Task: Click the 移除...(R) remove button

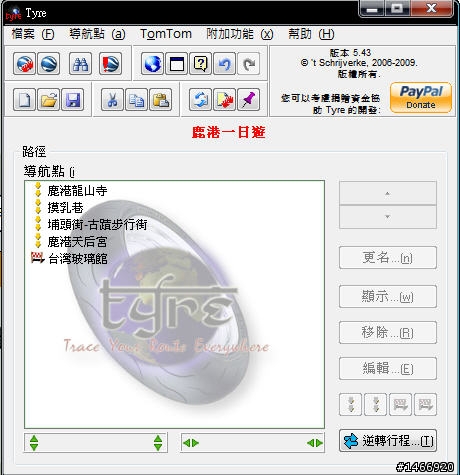Action: click(388, 332)
